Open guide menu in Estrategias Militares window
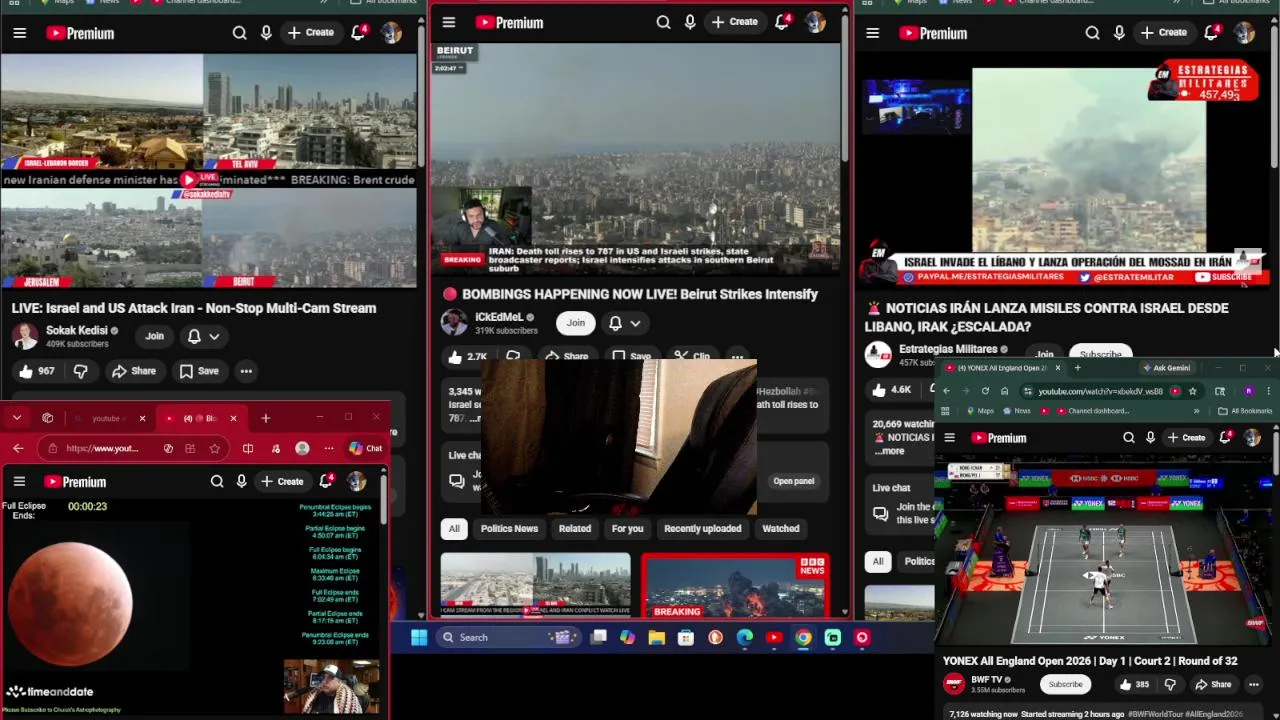1280x720 pixels. point(872,33)
